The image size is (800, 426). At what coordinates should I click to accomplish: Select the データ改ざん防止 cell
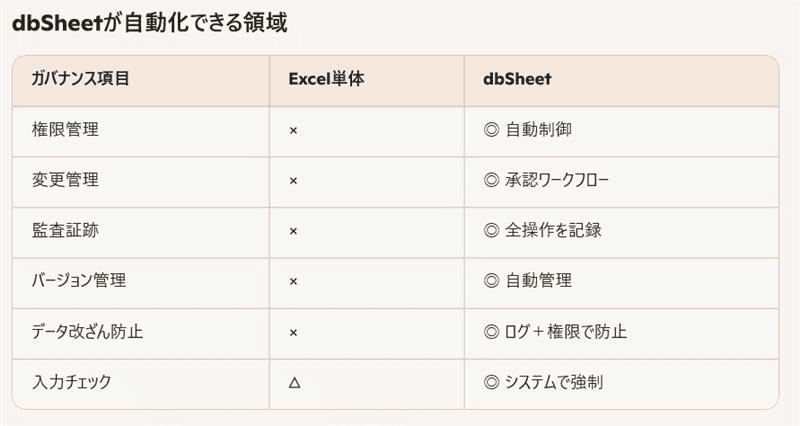[87, 332]
